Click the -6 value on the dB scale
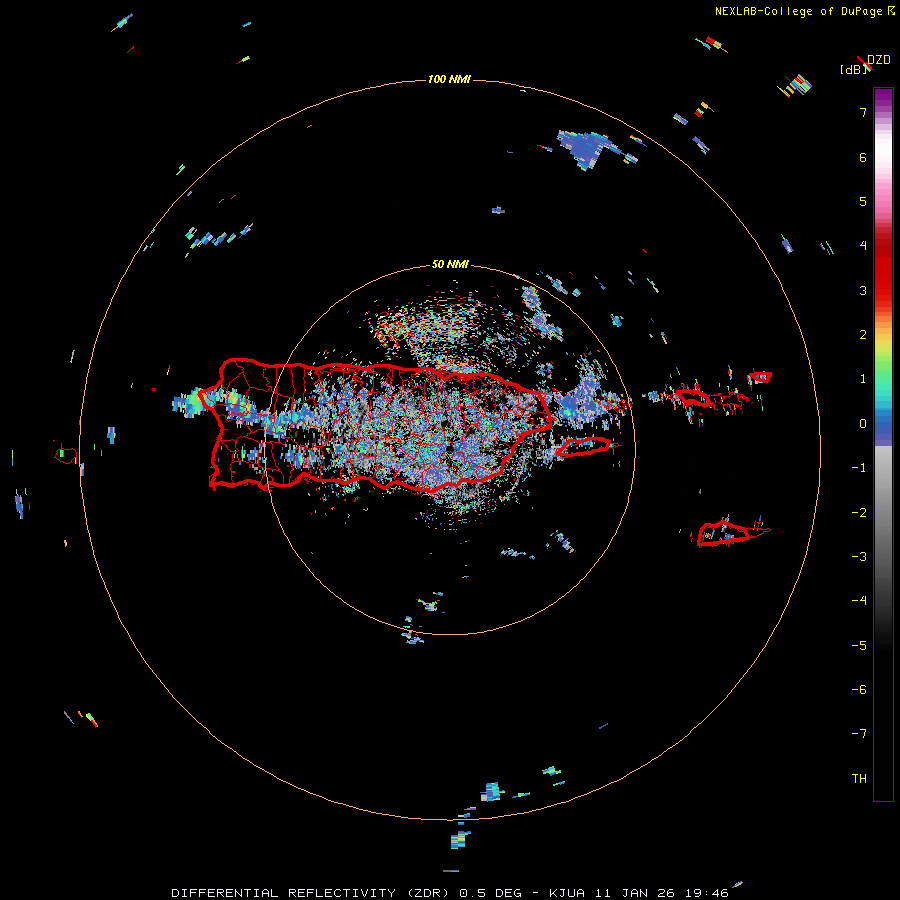900x900 pixels. (859, 690)
